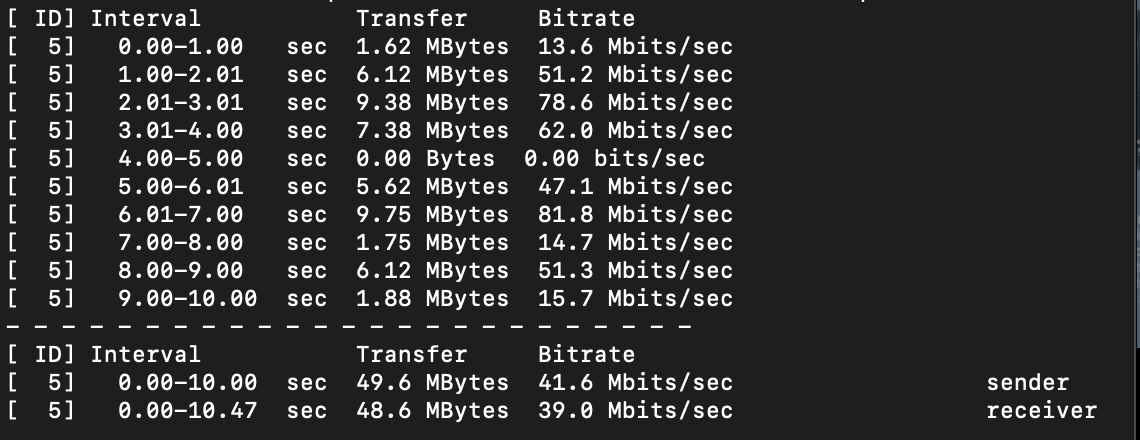The width and height of the screenshot is (1140, 440).
Task: Click the first Interval column header
Action: point(145,18)
